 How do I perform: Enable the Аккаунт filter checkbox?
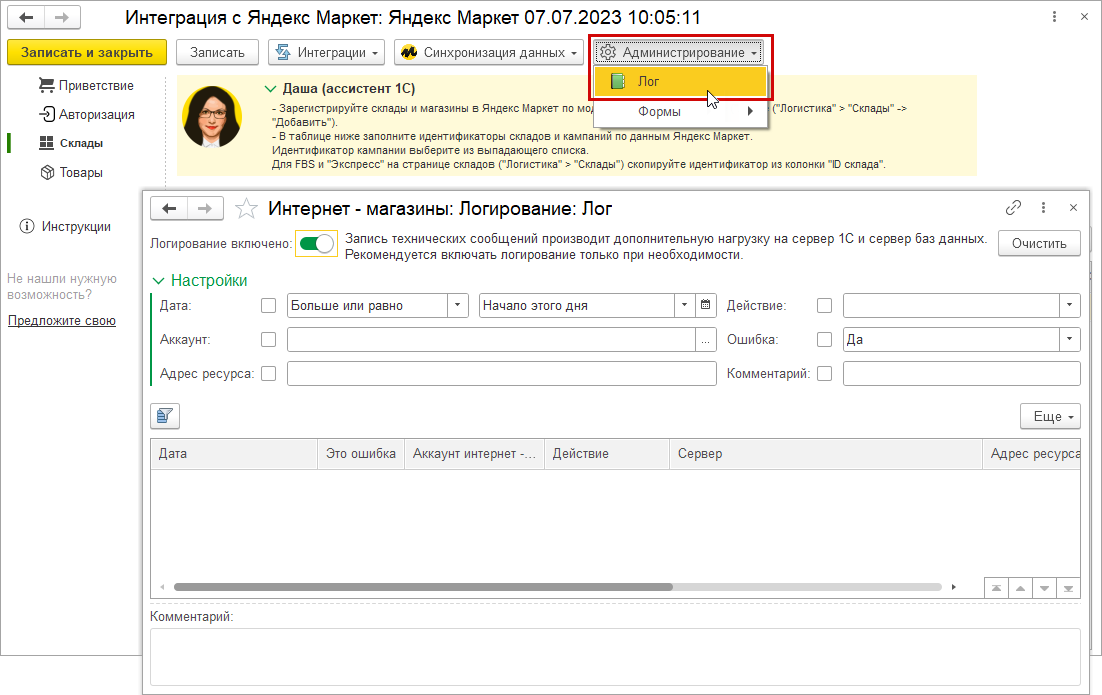pos(268,339)
